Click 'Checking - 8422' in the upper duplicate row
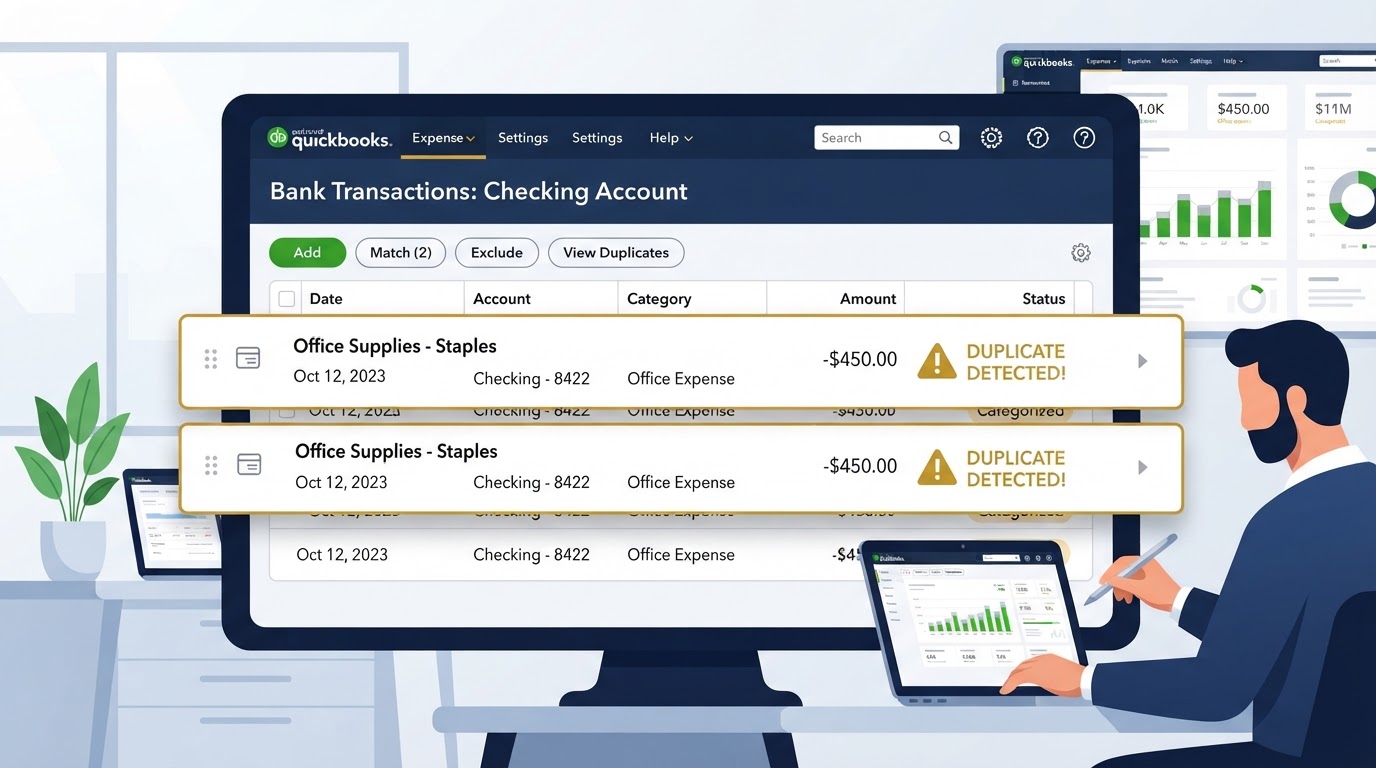Image resolution: width=1376 pixels, height=768 pixels. (531, 379)
